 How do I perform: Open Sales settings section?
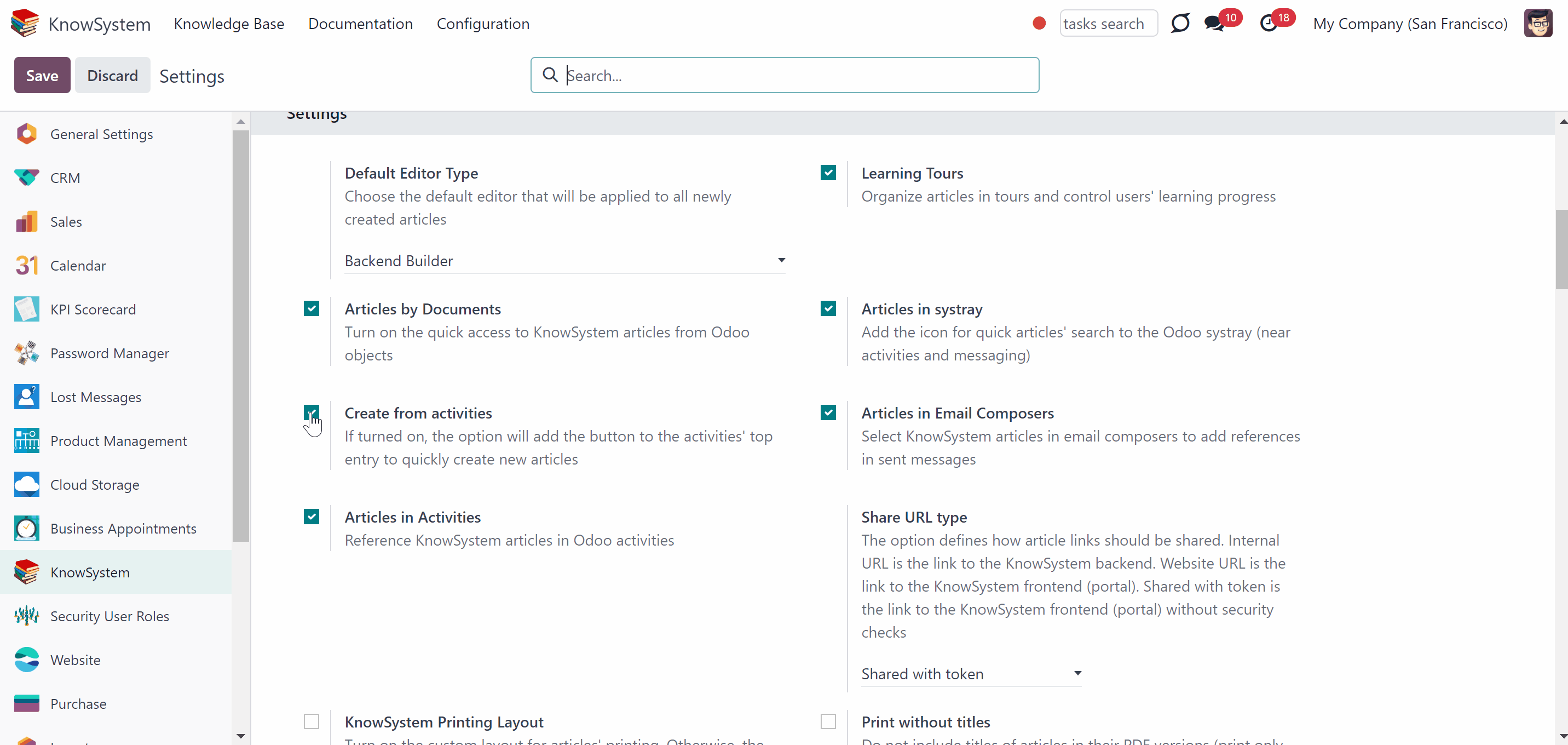[x=116, y=222]
